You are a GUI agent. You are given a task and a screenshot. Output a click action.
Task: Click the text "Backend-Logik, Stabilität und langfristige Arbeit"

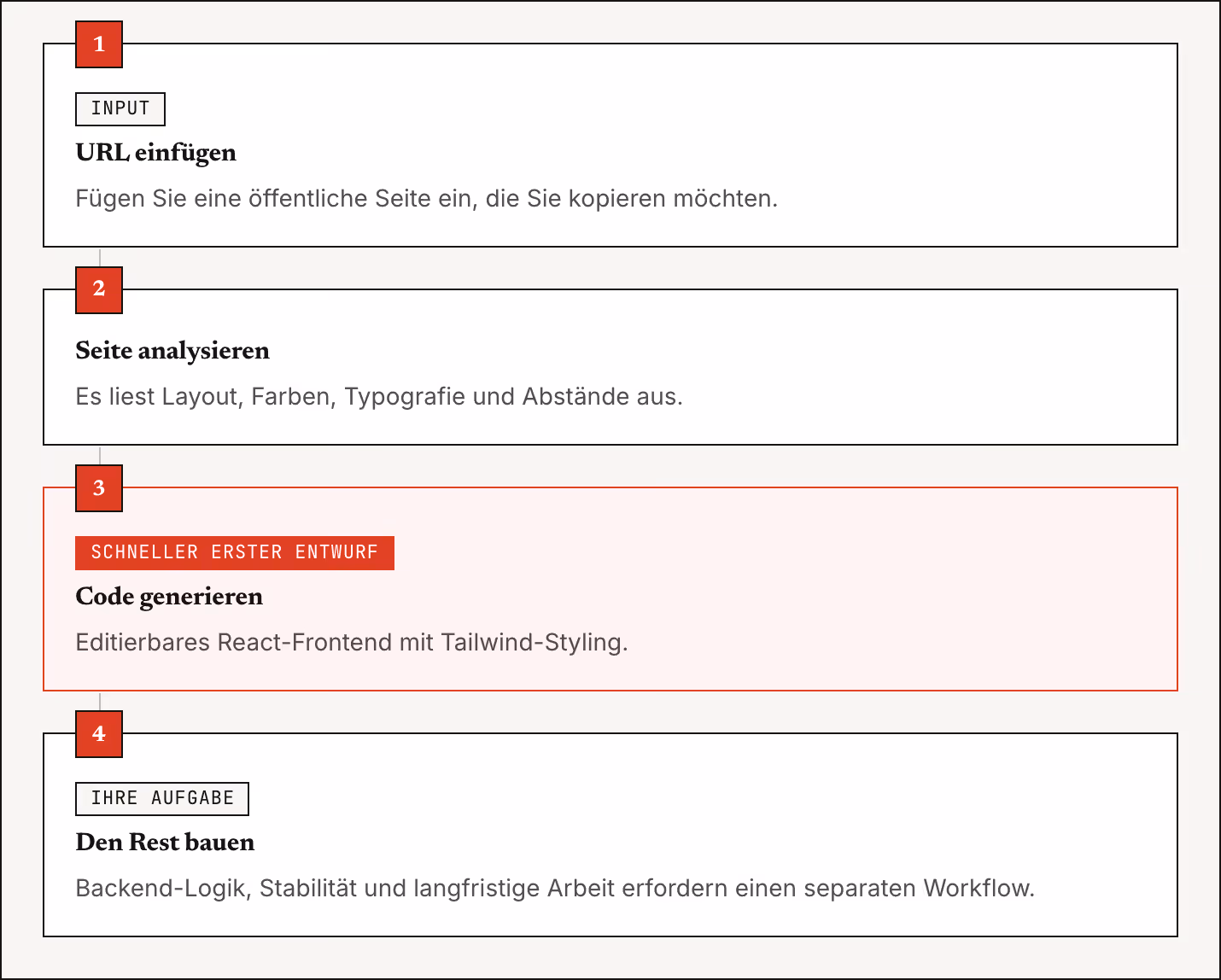point(345,889)
